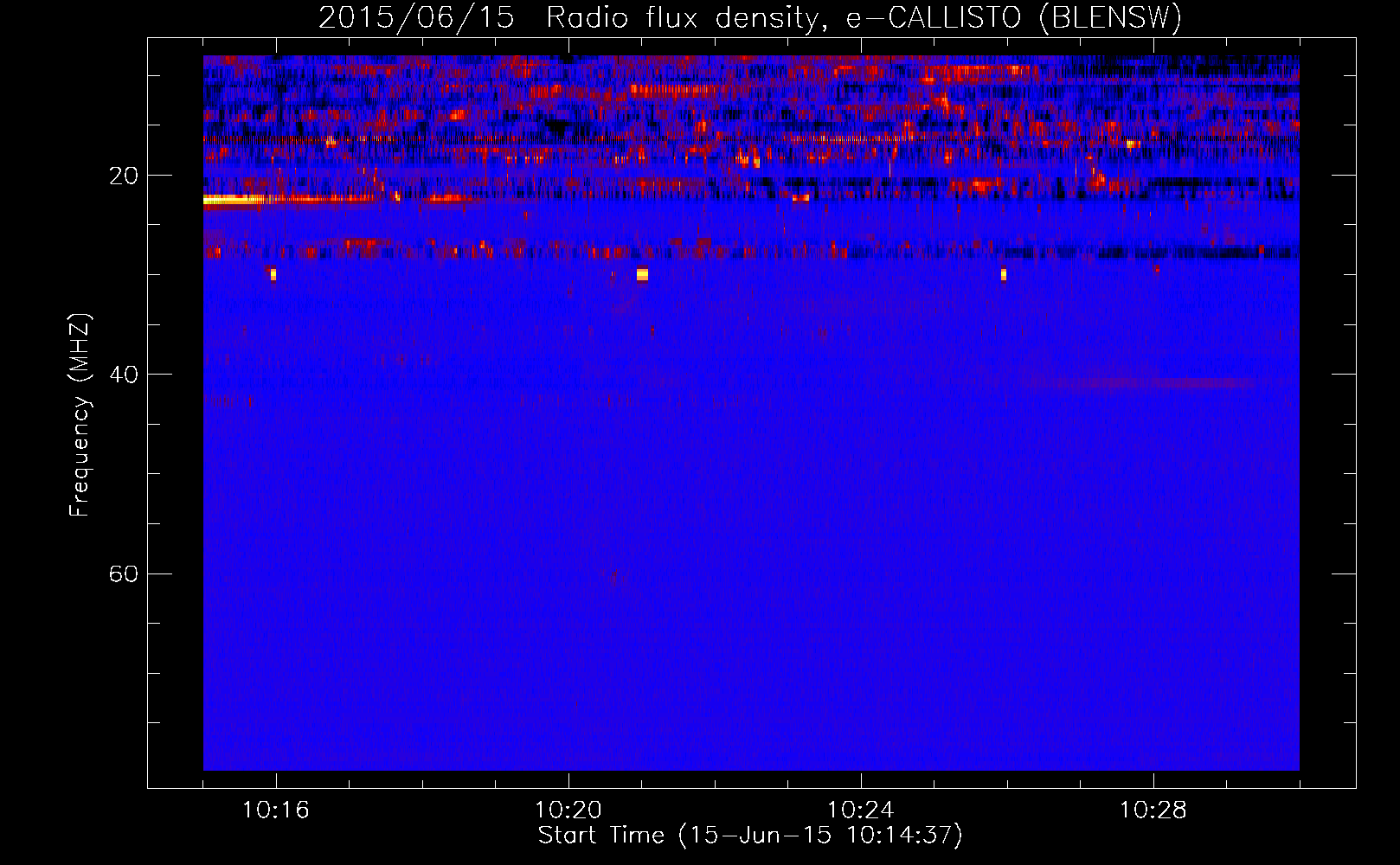The image size is (1400, 865).
Task: Click the bright yellow-white band at 22 MHz
Action: click(234, 200)
